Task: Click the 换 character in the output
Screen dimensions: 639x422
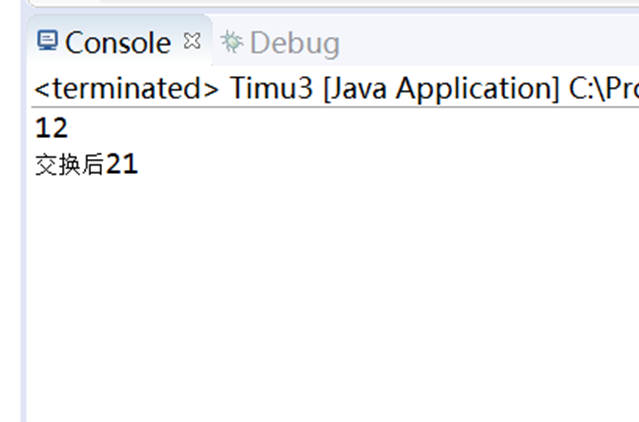Action: pyautogui.click(x=70, y=165)
